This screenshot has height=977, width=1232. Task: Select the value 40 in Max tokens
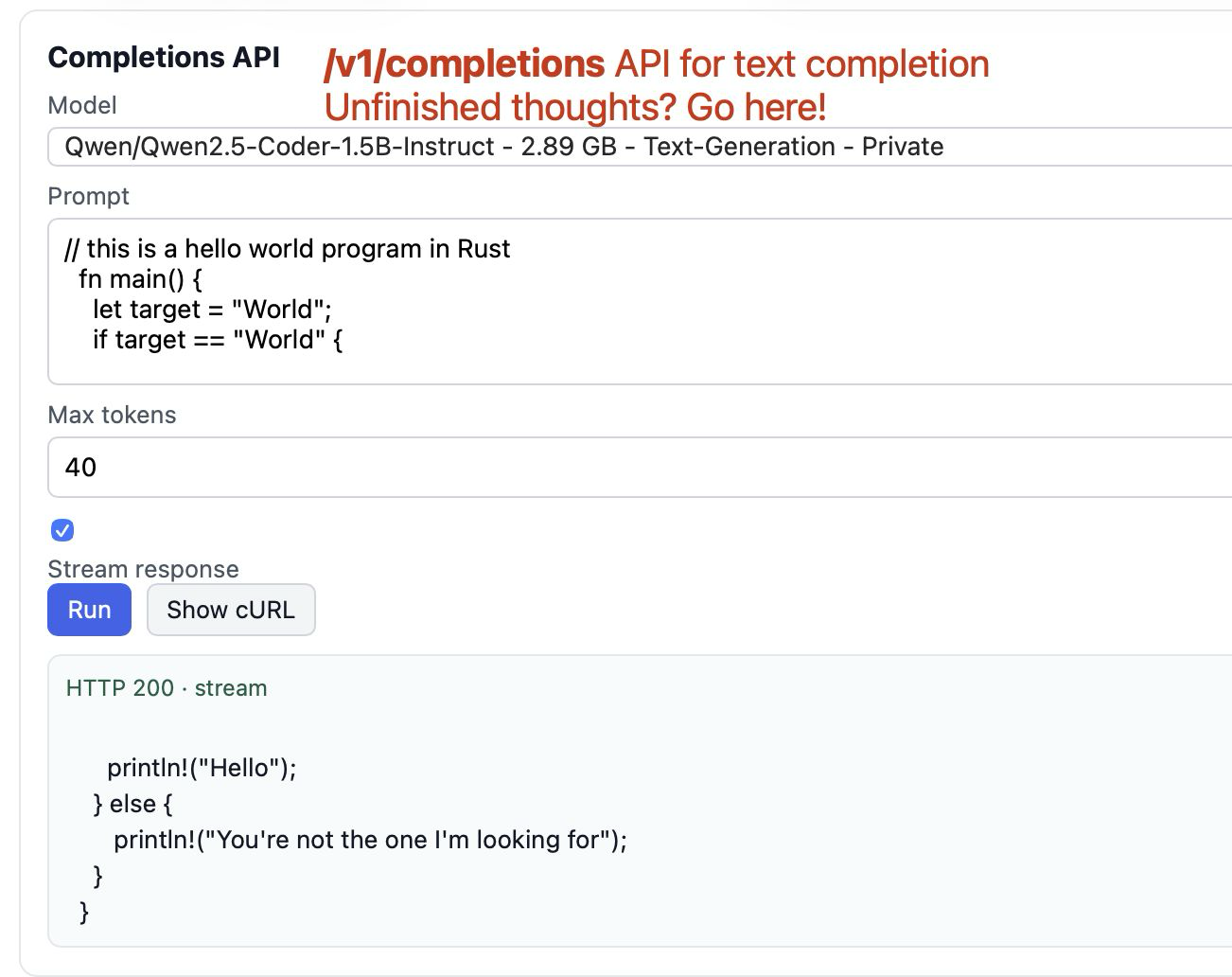point(80,467)
